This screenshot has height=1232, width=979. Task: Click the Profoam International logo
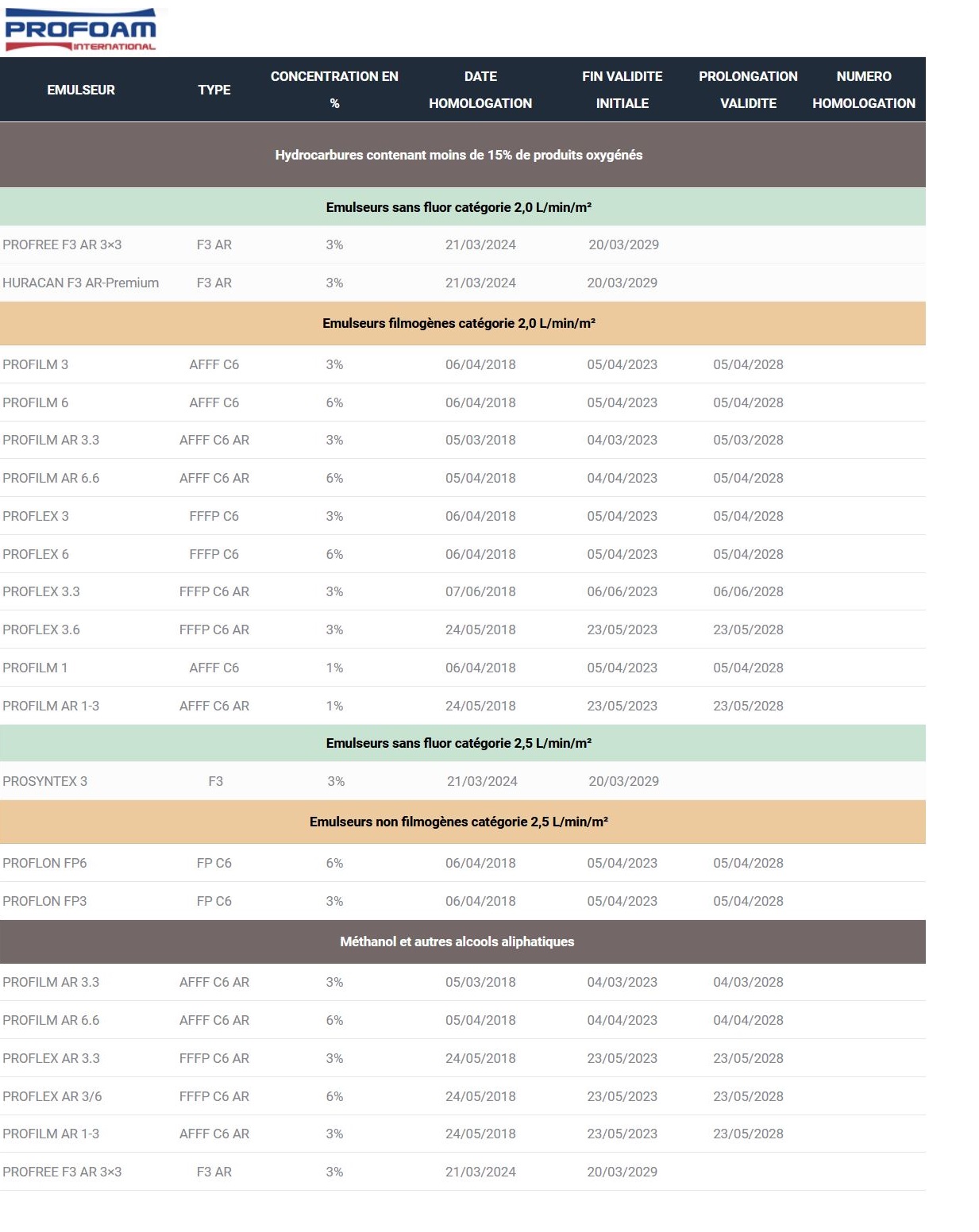[80, 29]
